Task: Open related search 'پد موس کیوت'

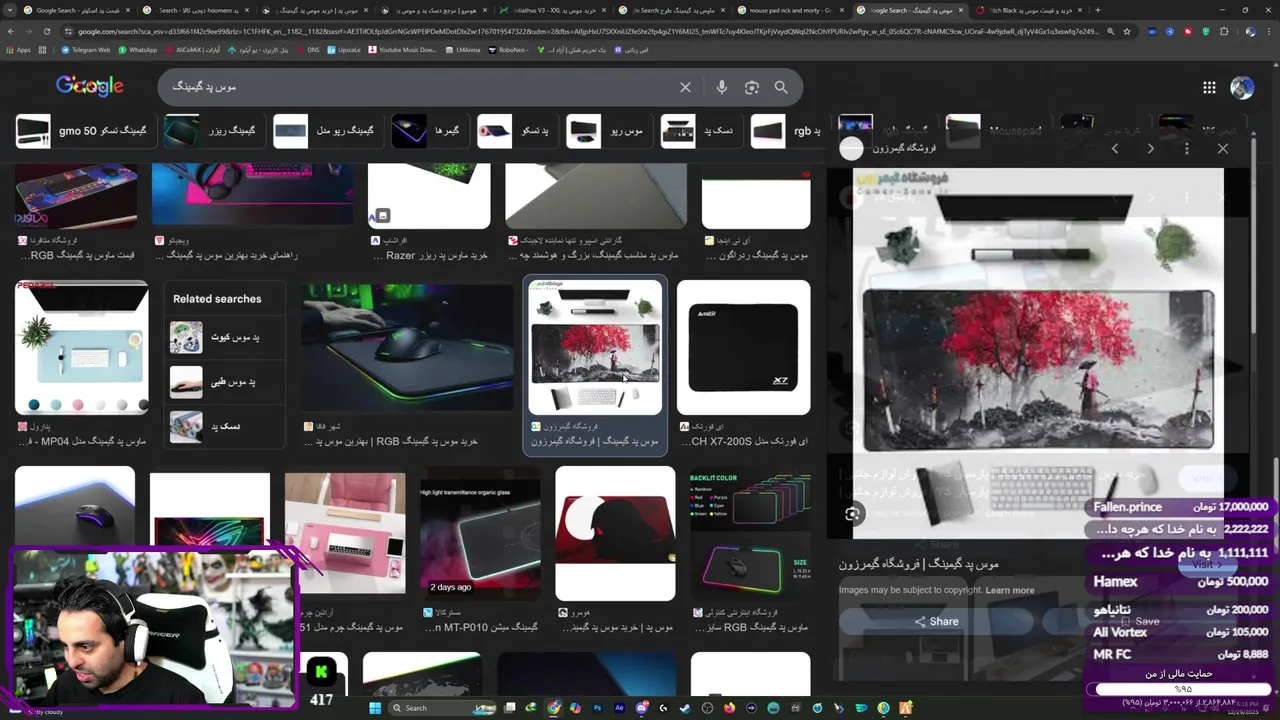Action: point(224,338)
